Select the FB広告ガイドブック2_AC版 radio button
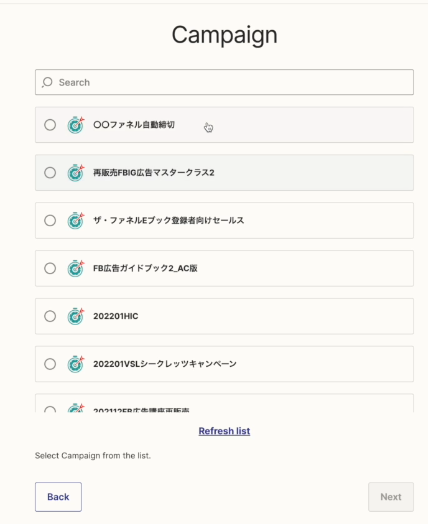 (x=50, y=268)
